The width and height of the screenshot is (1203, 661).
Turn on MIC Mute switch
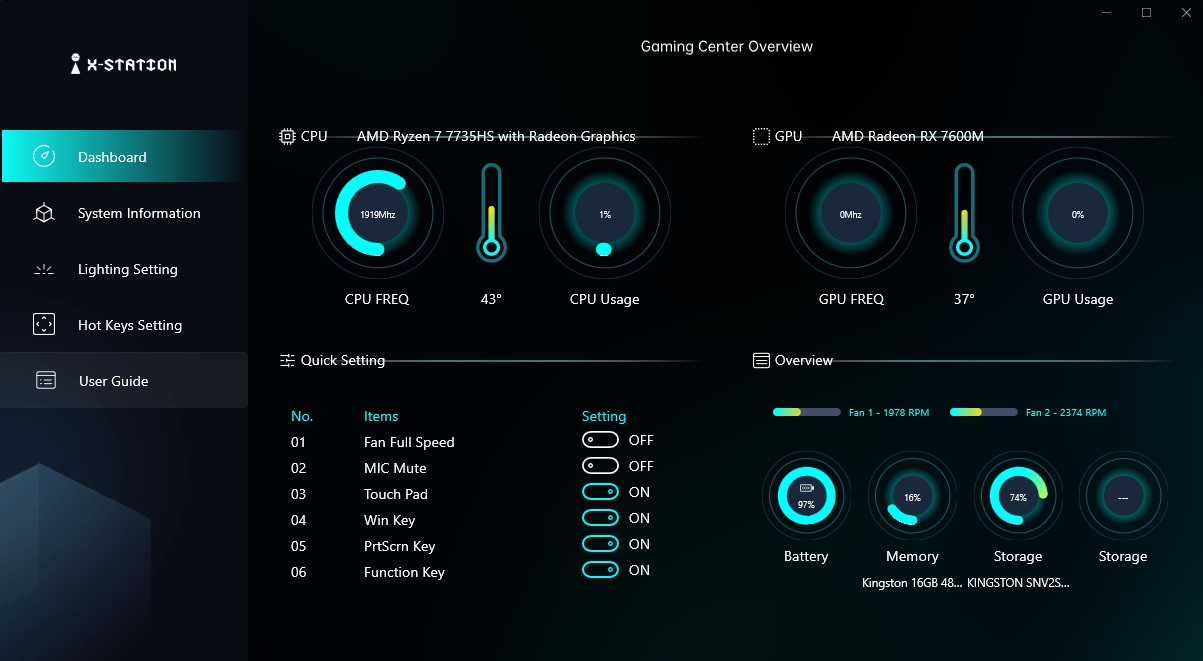tap(601, 466)
